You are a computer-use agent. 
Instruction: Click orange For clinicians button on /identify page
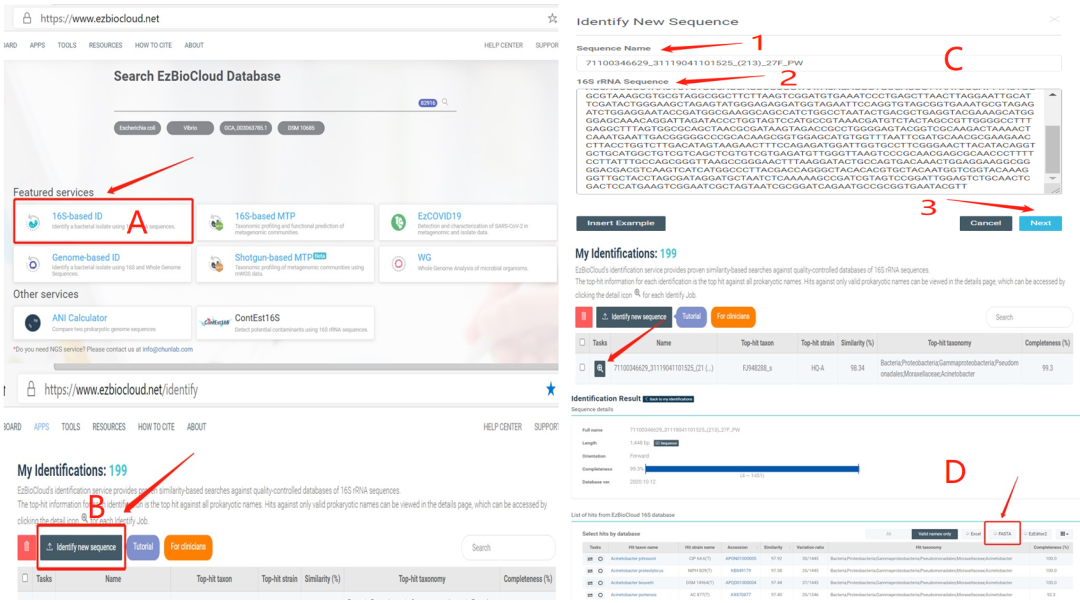click(188, 547)
